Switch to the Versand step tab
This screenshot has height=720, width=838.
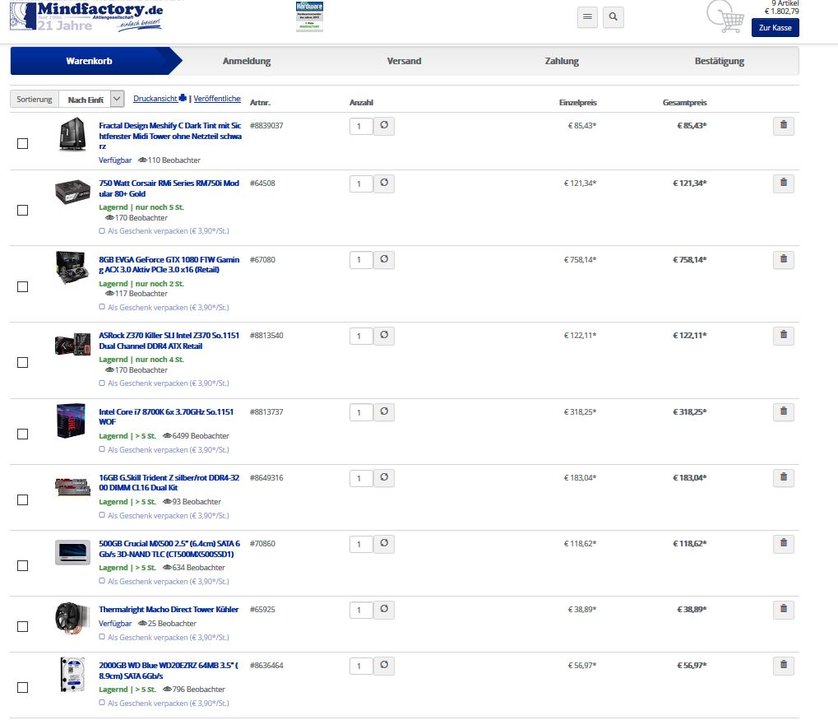pos(404,61)
